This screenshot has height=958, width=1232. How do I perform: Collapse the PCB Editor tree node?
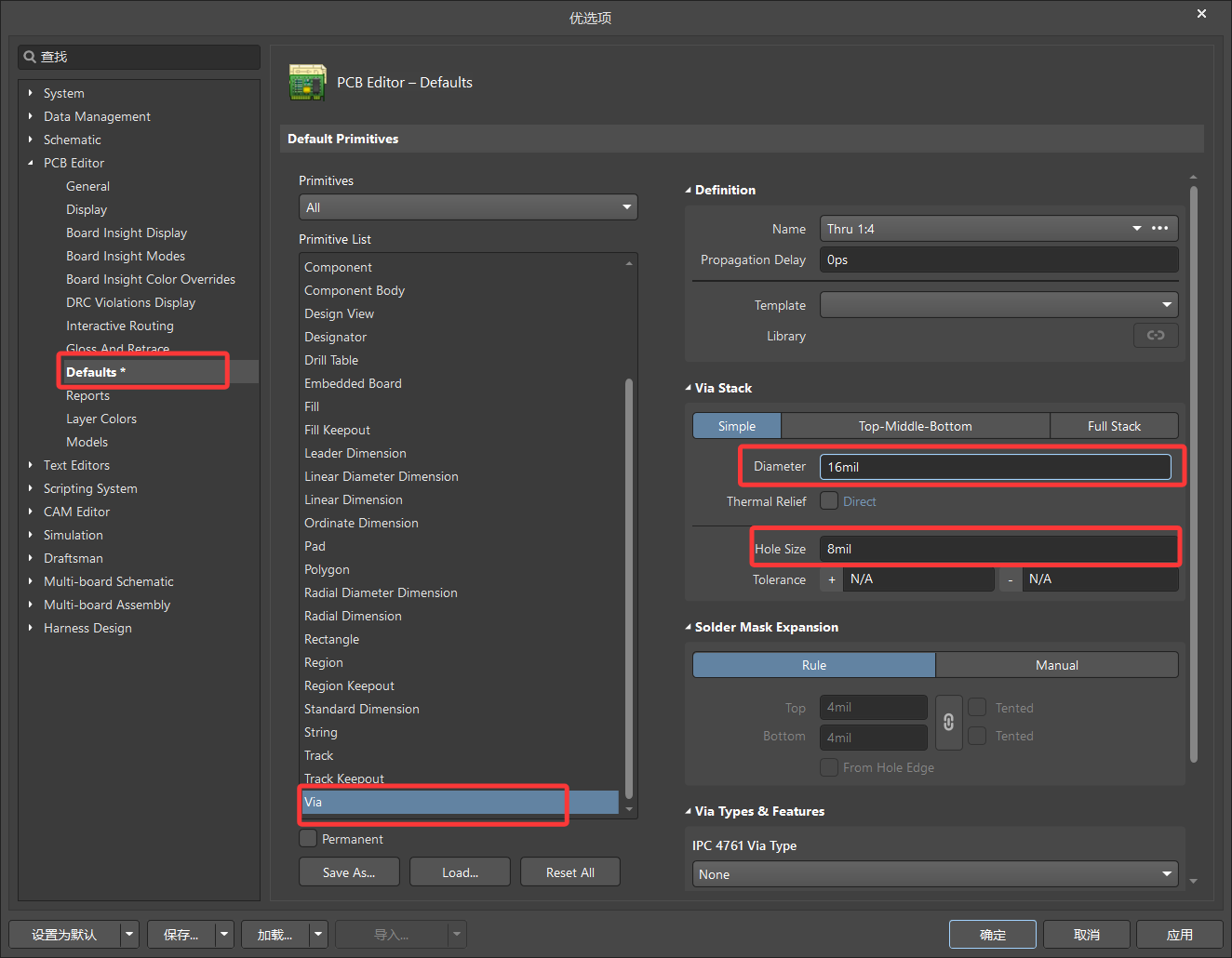coord(31,163)
